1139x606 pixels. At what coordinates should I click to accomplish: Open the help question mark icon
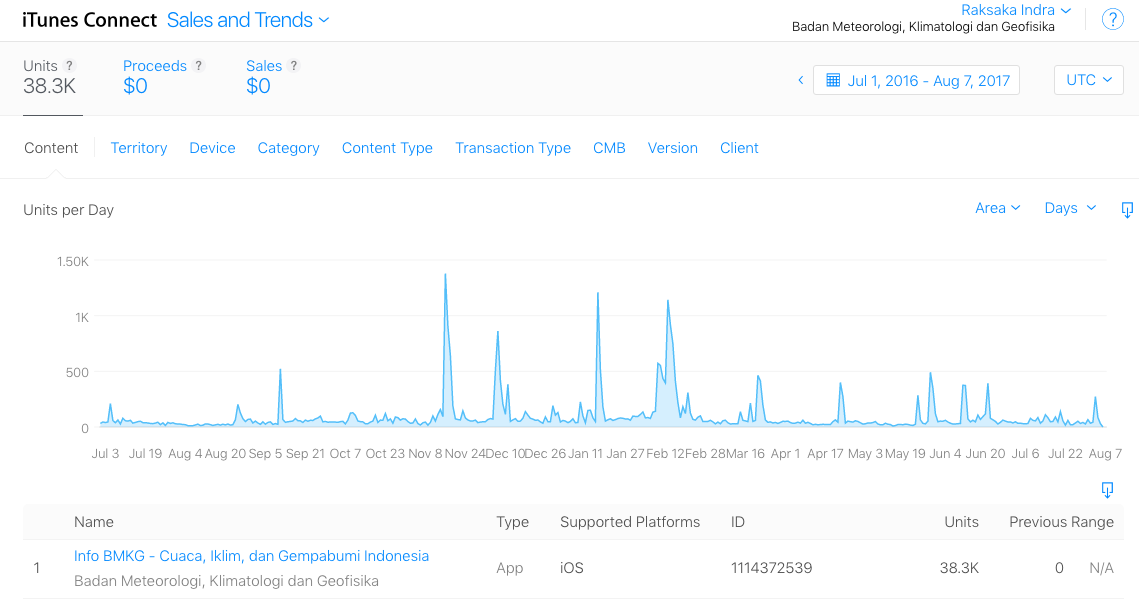coord(1112,20)
